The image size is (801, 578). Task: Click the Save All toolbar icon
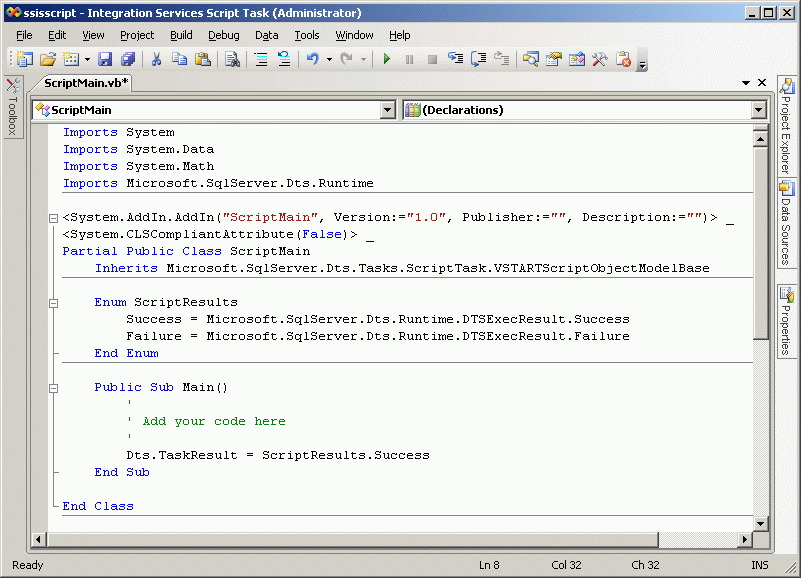[x=127, y=59]
